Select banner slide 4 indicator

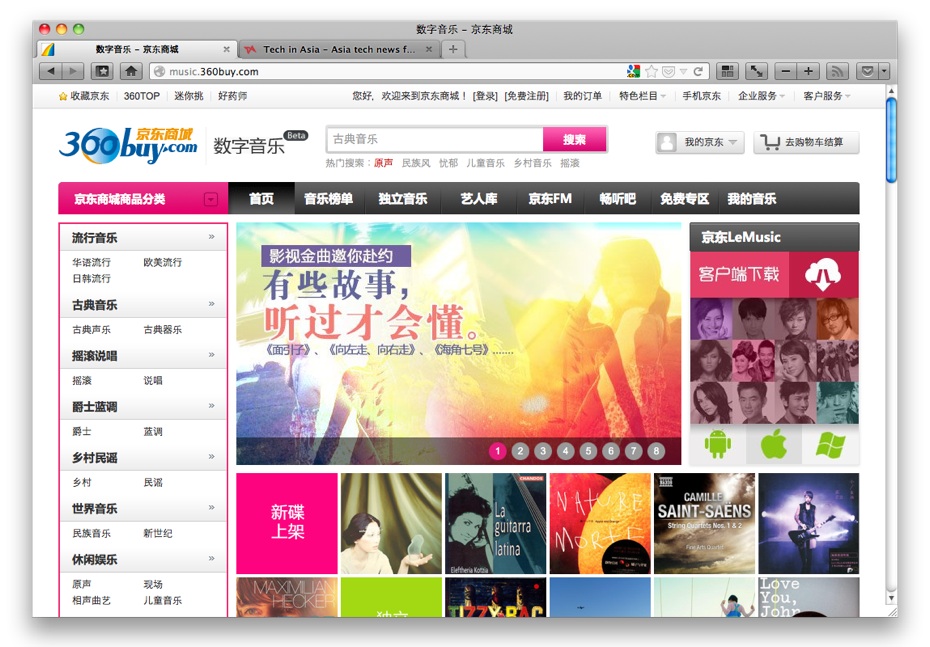coord(565,451)
